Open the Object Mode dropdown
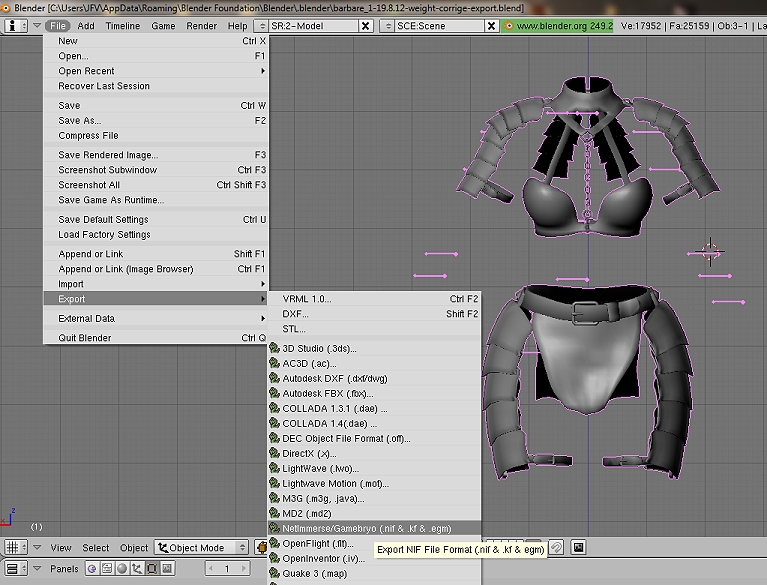Viewport: 767px width, 585px height. pyautogui.click(x=202, y=548)
